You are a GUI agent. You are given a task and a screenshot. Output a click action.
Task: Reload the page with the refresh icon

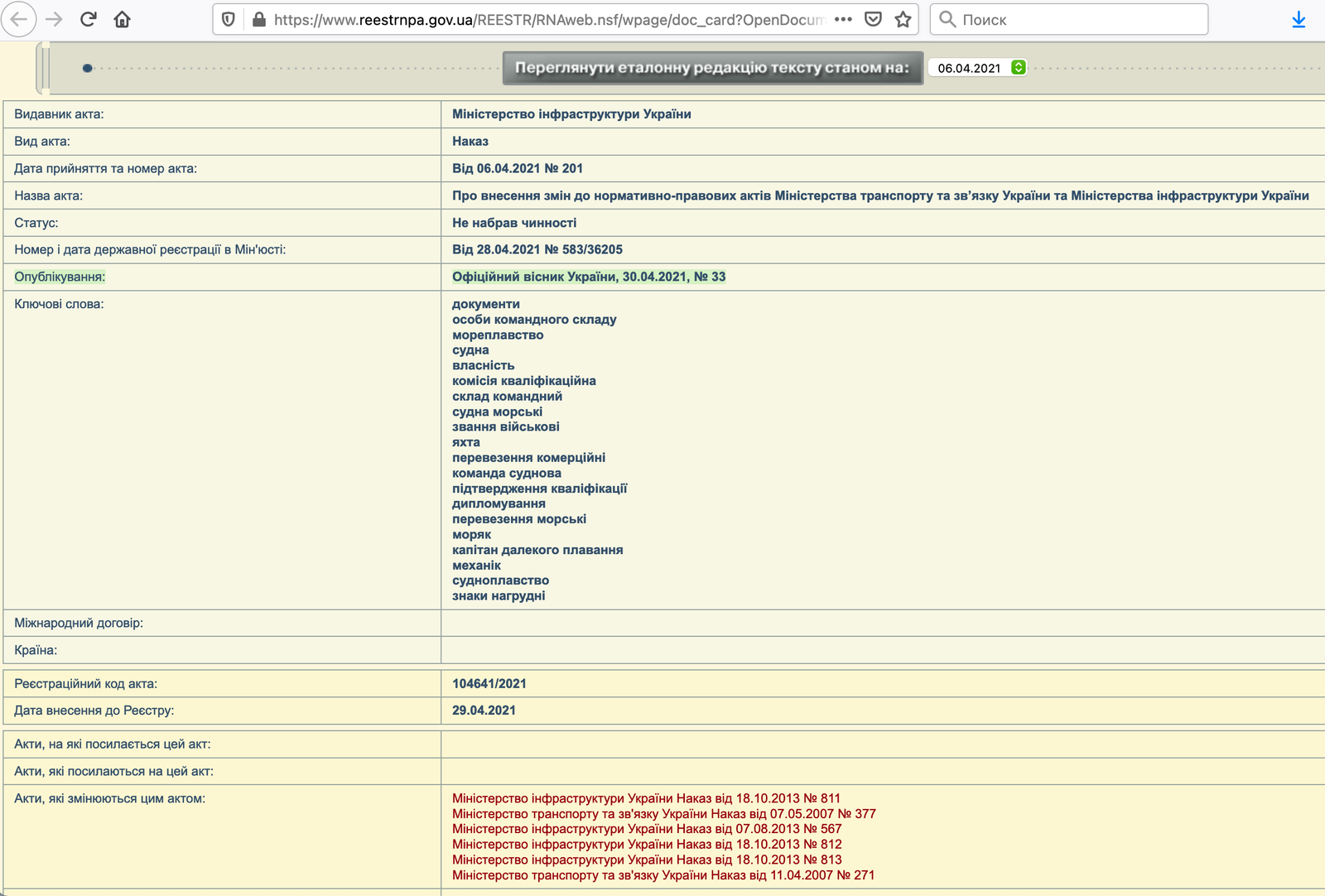tap(89, 19)
